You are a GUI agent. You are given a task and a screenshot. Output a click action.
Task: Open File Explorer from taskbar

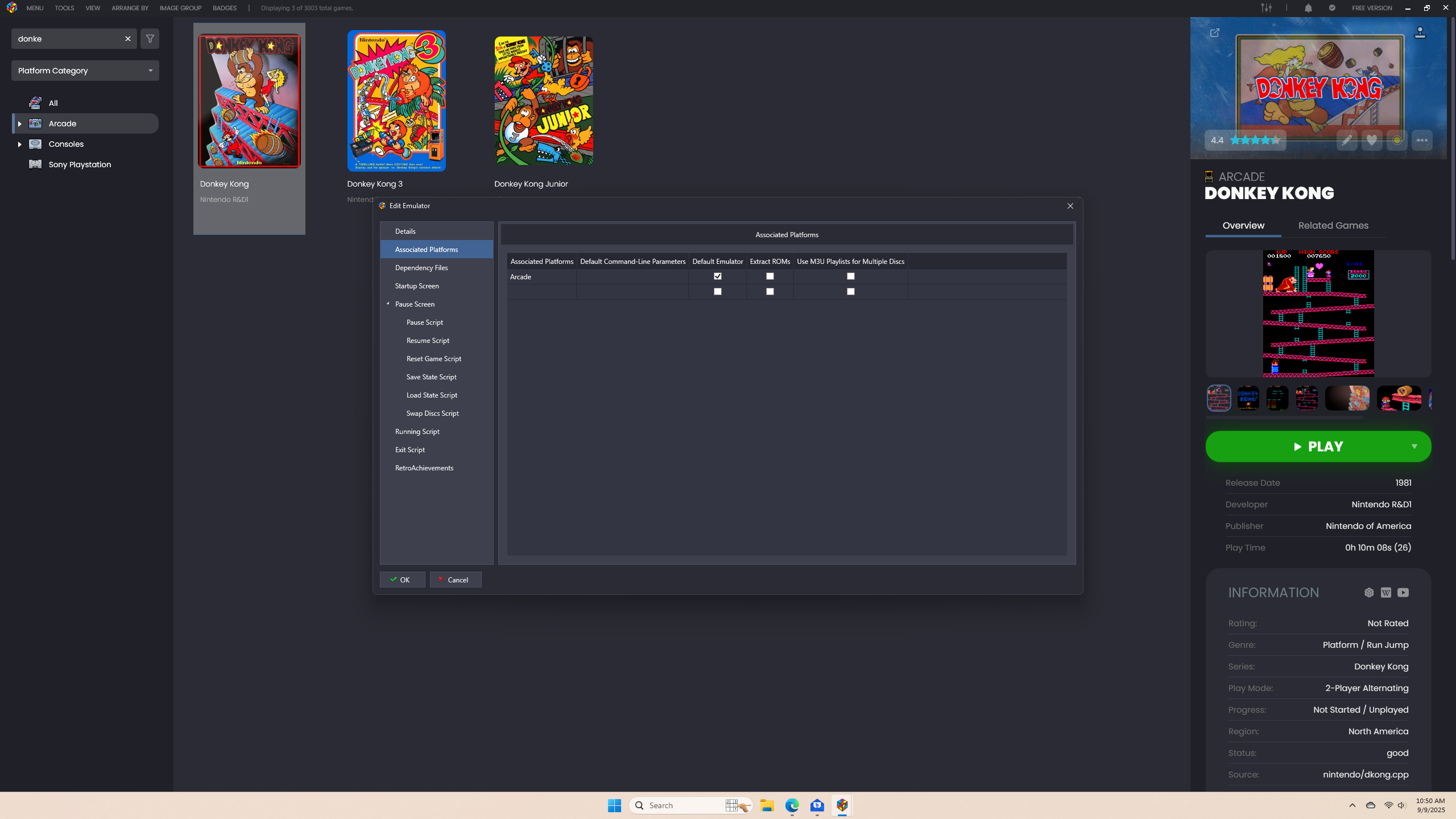click(x=767, y=805)
